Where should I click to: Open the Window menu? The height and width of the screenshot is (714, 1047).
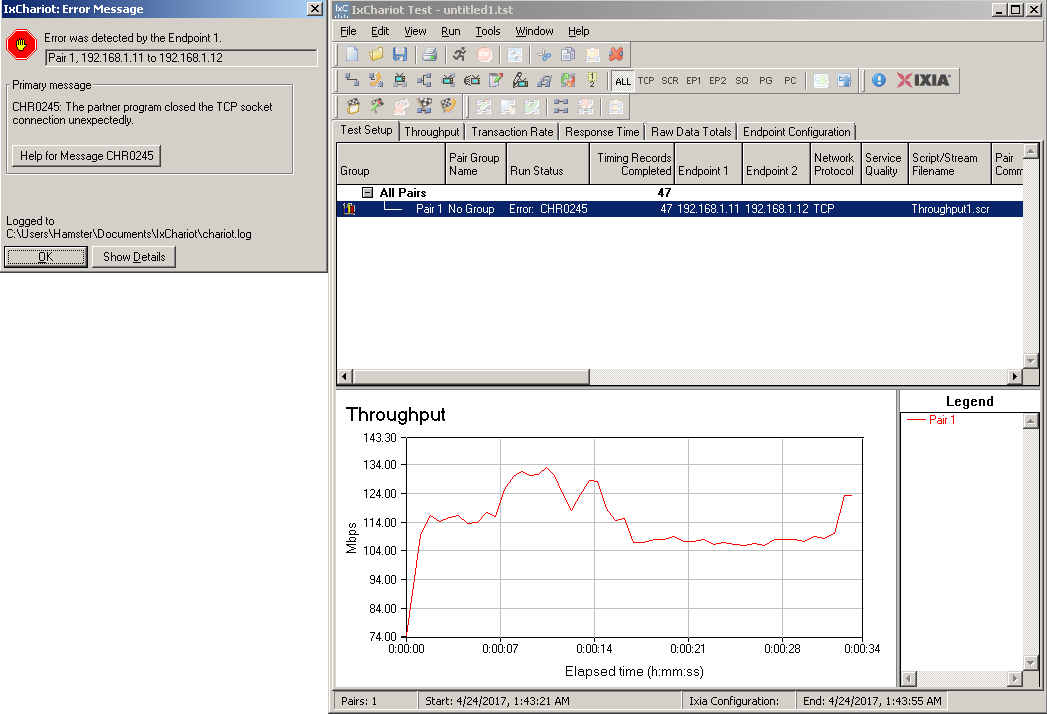tap(534, 31)
